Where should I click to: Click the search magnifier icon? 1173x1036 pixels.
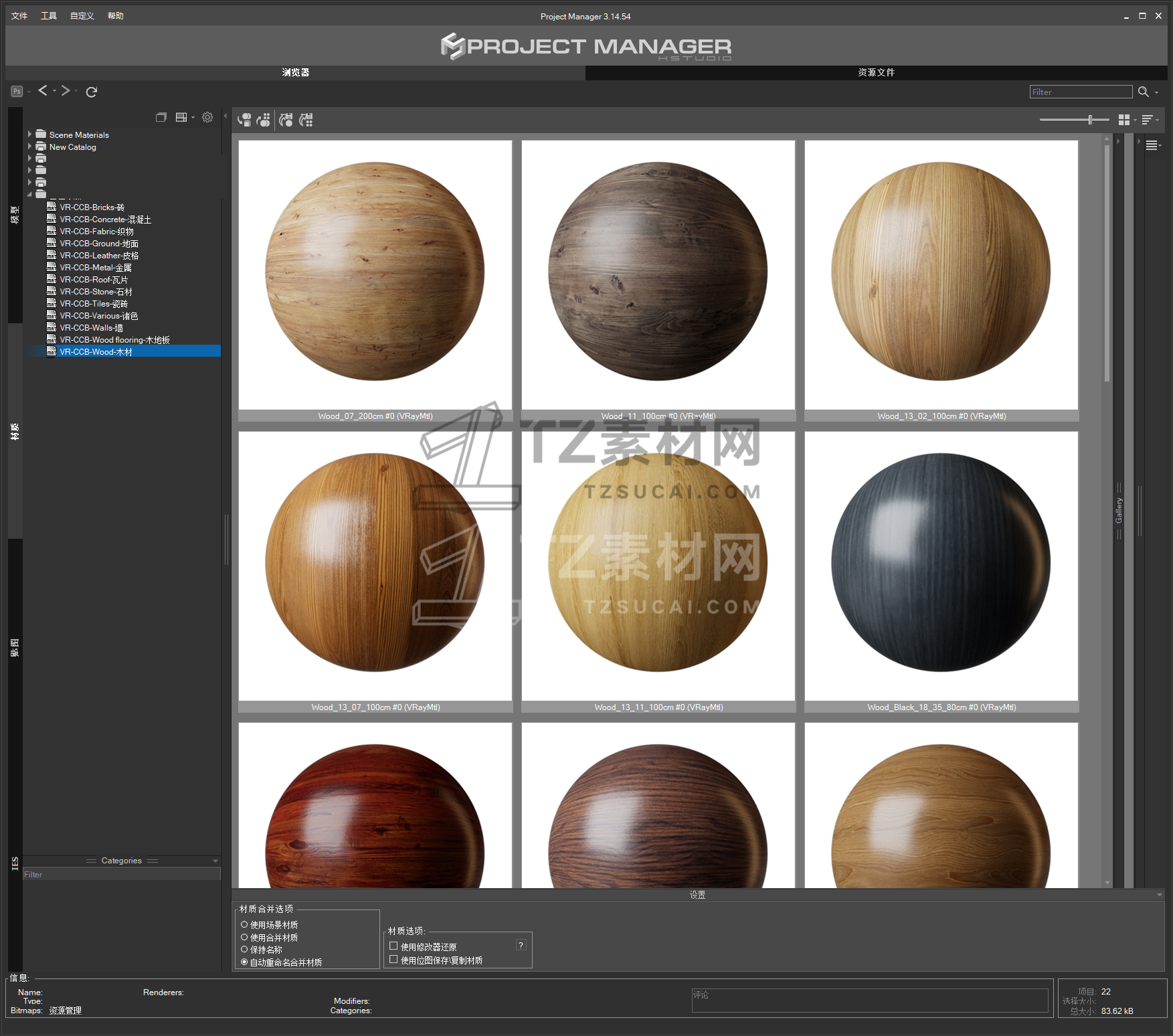1144,92
